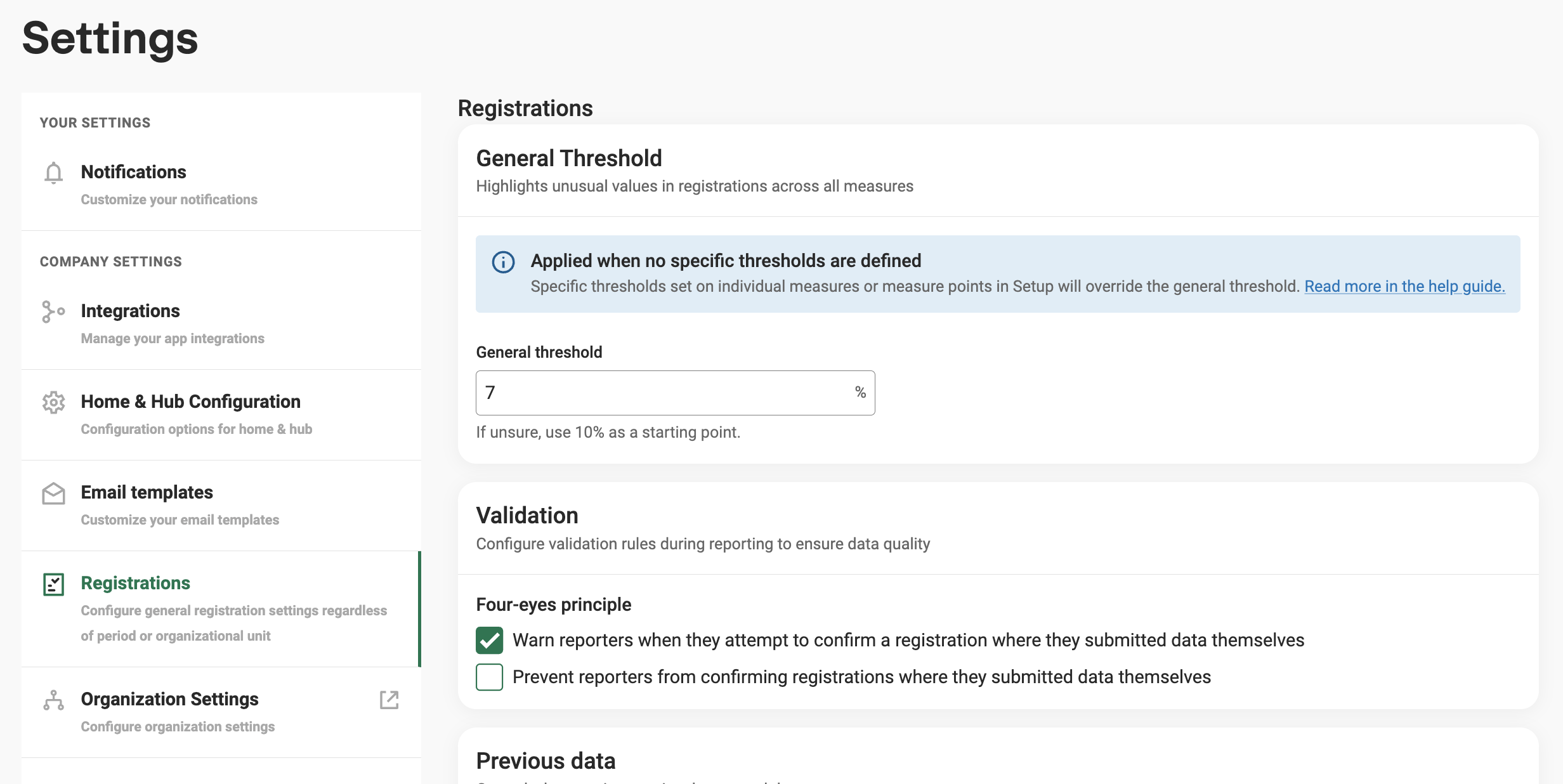1563x784 pixels.
Task: Click the Notifications bell icon
Action: pos(54,173)
